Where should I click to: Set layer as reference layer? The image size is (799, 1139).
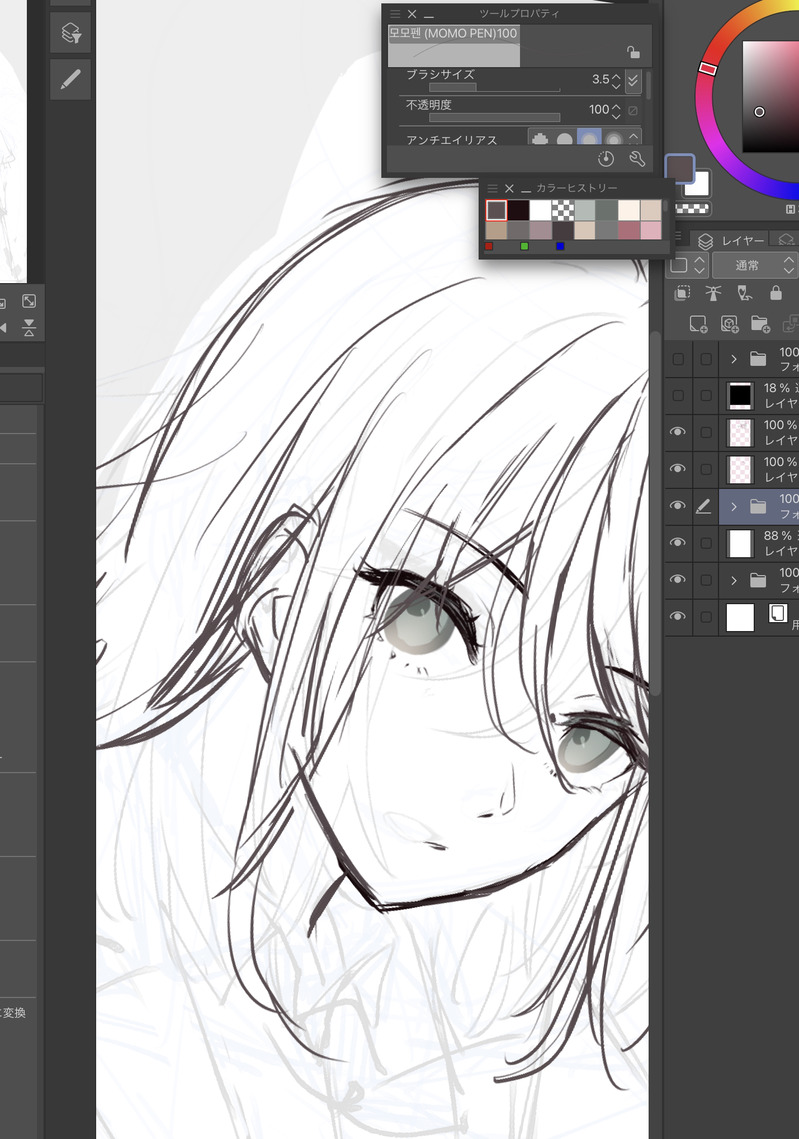713,293
